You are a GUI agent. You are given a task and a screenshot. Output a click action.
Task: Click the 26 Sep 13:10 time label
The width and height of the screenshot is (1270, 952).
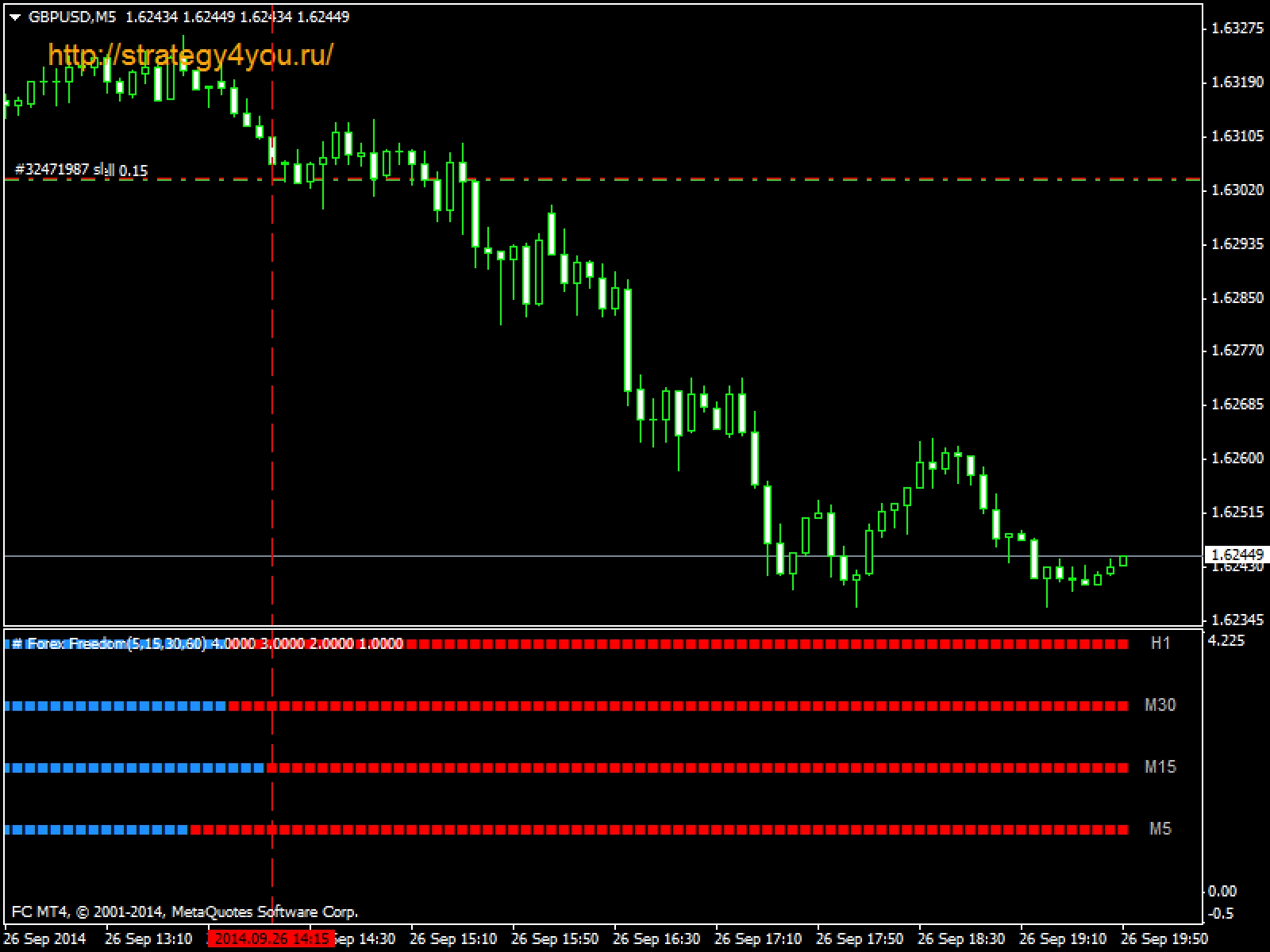click(x=148, y=939)
